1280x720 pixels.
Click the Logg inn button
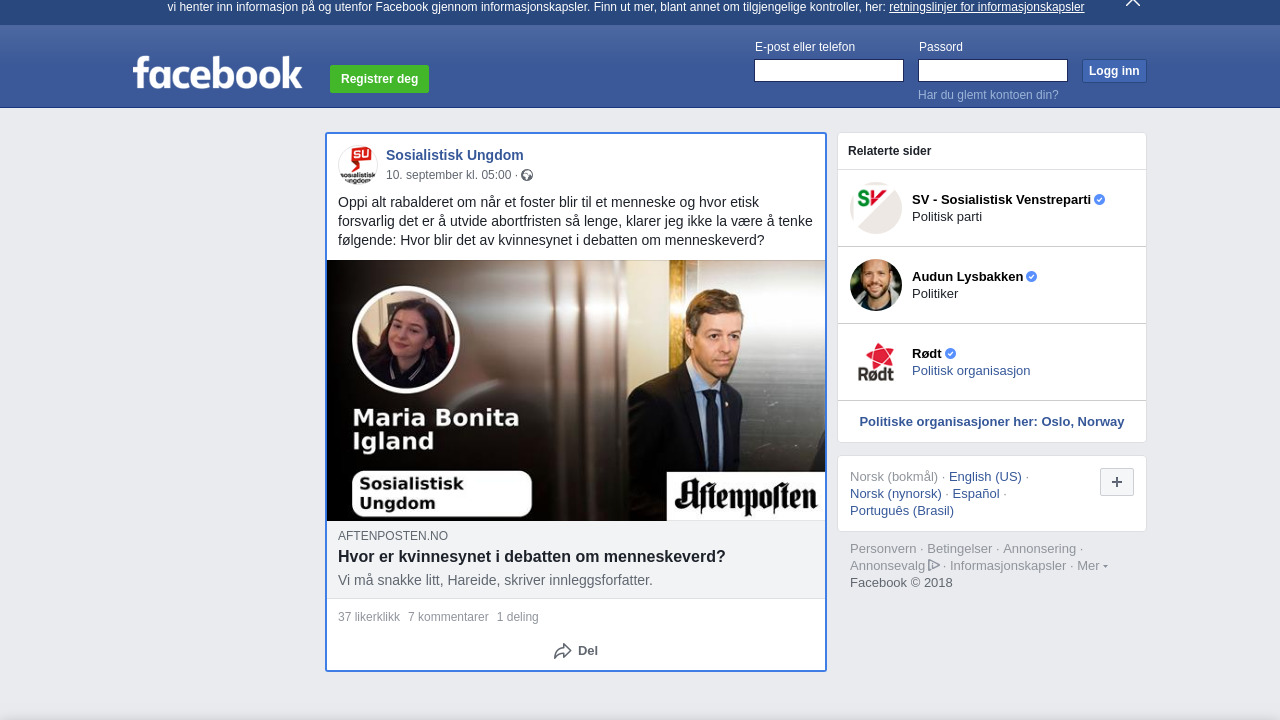(1114, 71)
